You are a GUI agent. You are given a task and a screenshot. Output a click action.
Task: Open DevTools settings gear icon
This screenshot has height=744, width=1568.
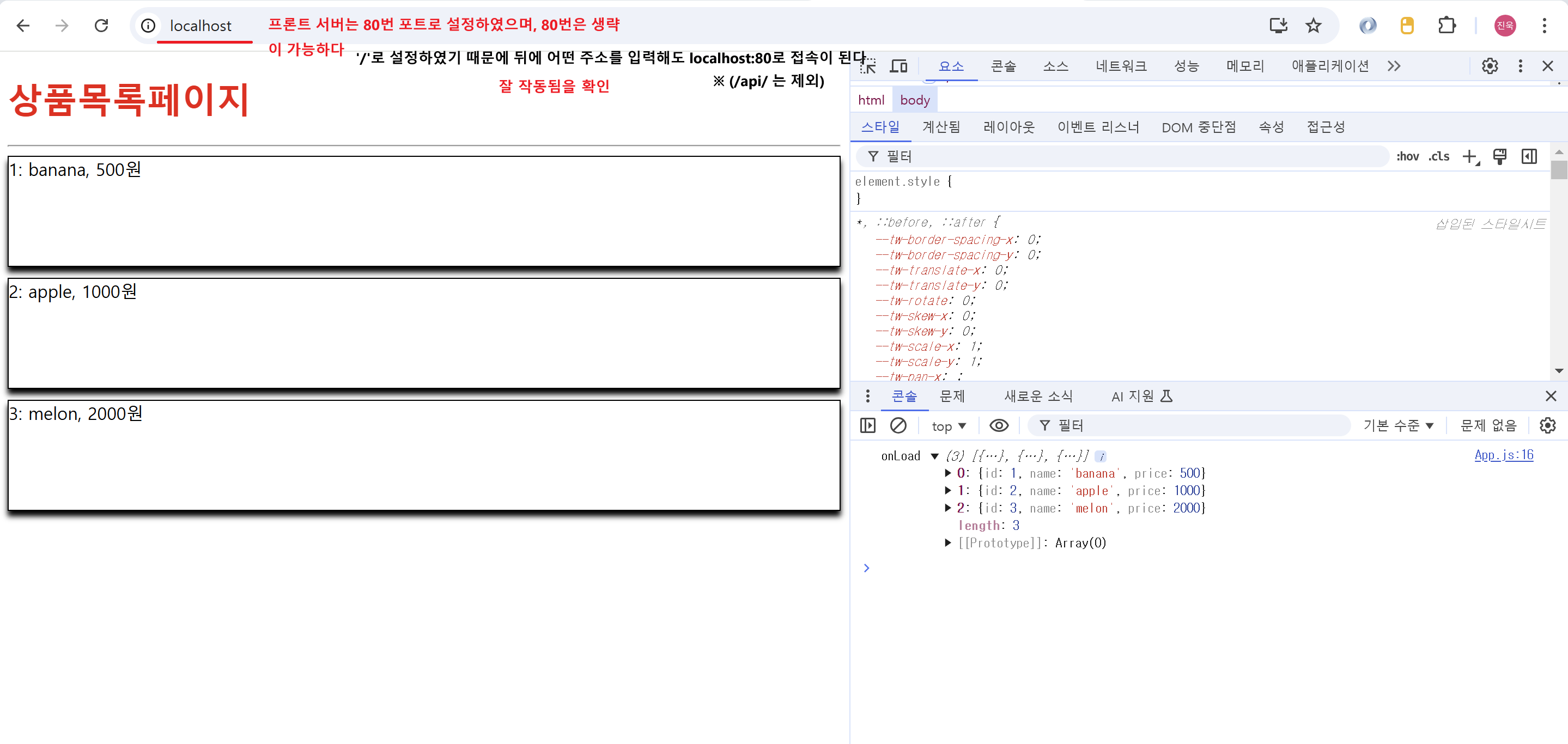[1490, 66]
